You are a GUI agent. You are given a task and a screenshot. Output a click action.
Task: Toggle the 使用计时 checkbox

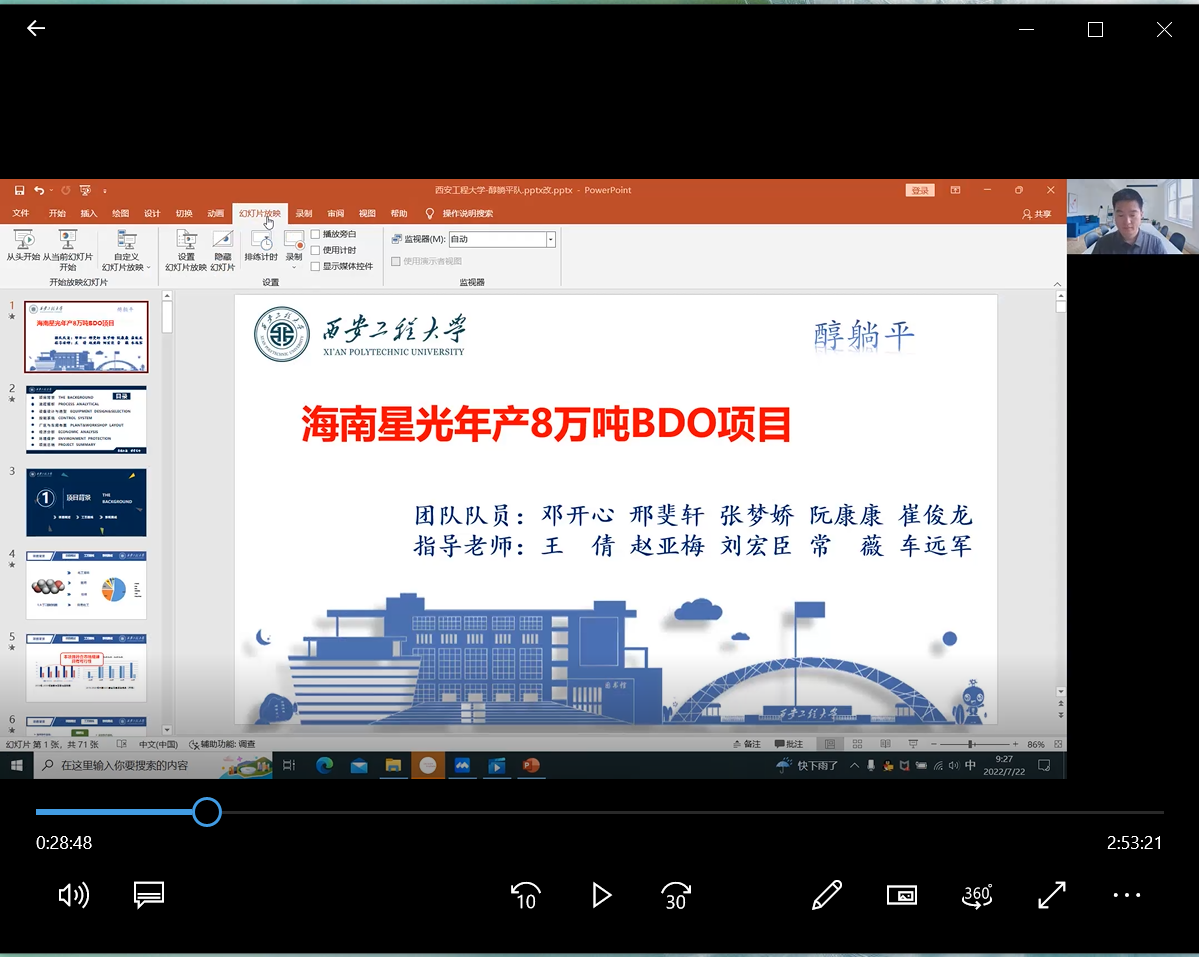click(316, 250)
